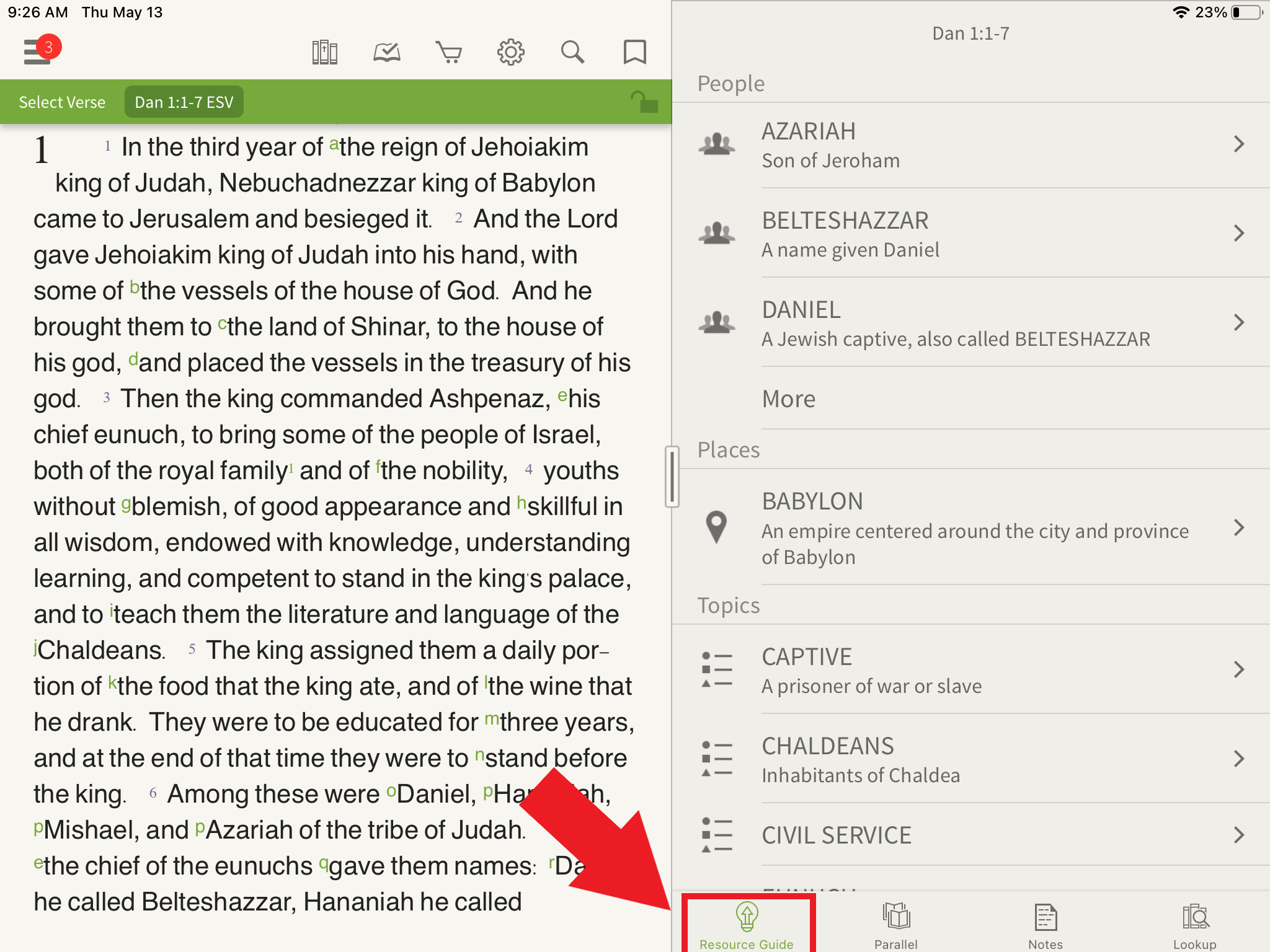The image size is (1270, 952).
Task: Tap the AZARIAH people group icon
Action: 717,144
